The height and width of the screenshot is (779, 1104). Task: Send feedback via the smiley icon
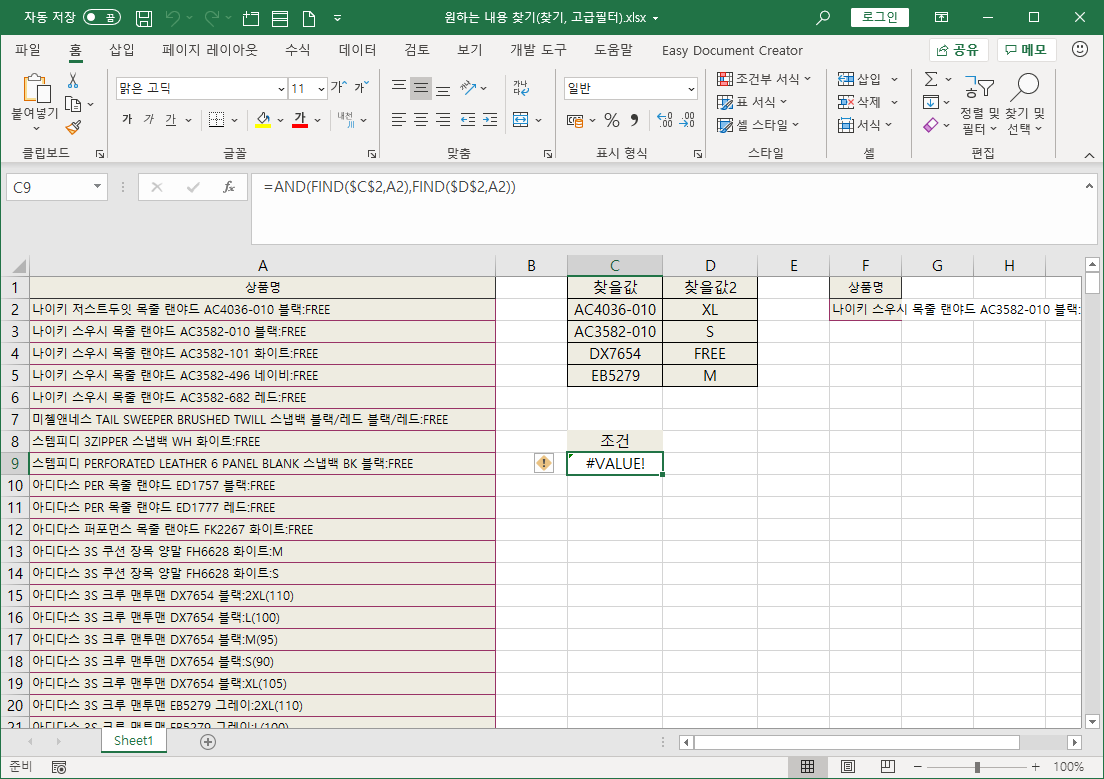click(1079, 49)
